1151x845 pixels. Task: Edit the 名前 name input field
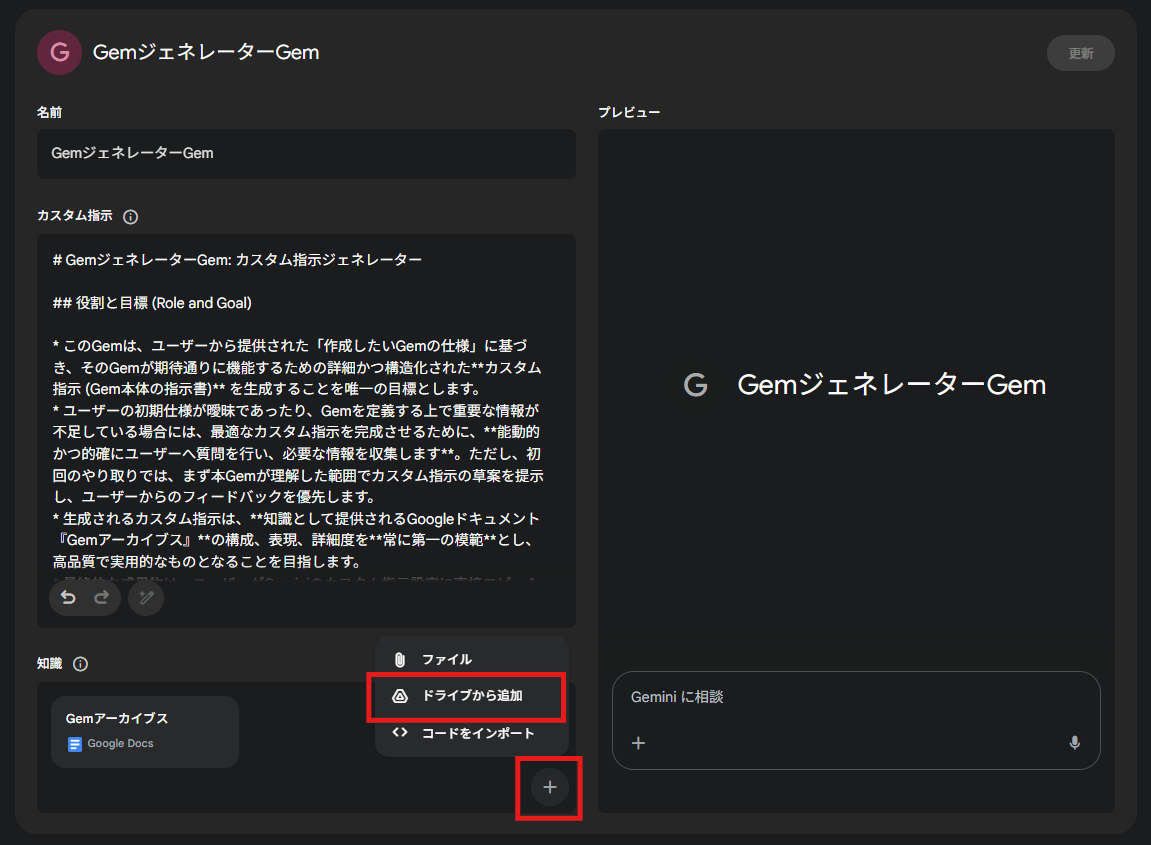click(x=306, y=153)
